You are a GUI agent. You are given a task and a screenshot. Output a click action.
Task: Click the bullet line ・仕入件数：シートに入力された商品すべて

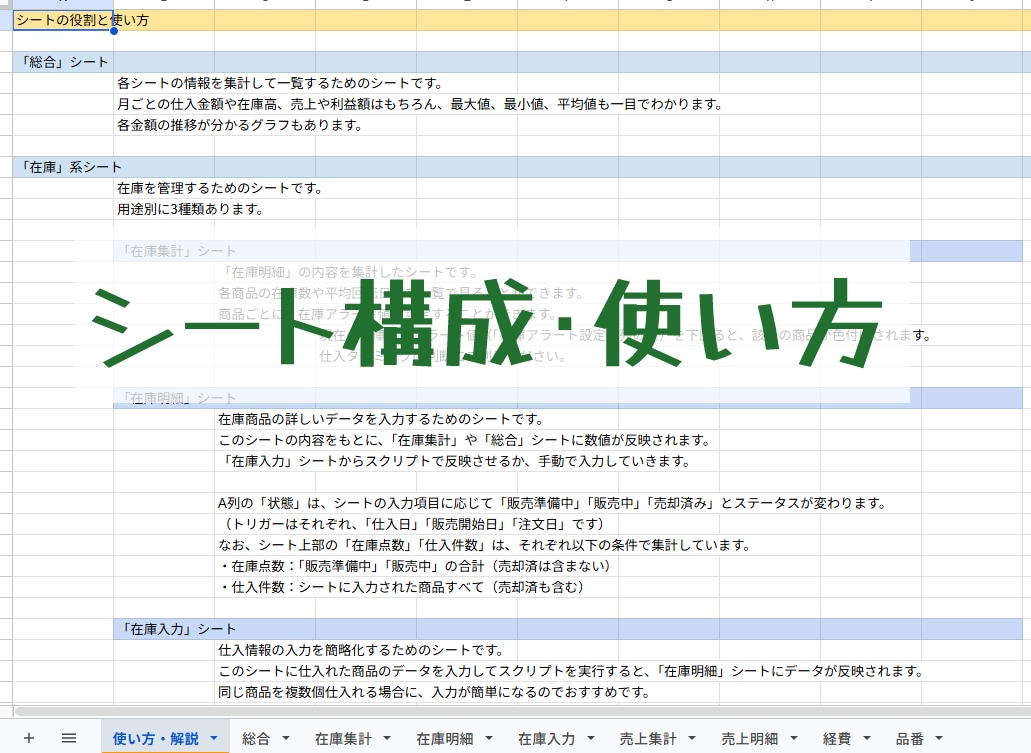tap(402, 587)
